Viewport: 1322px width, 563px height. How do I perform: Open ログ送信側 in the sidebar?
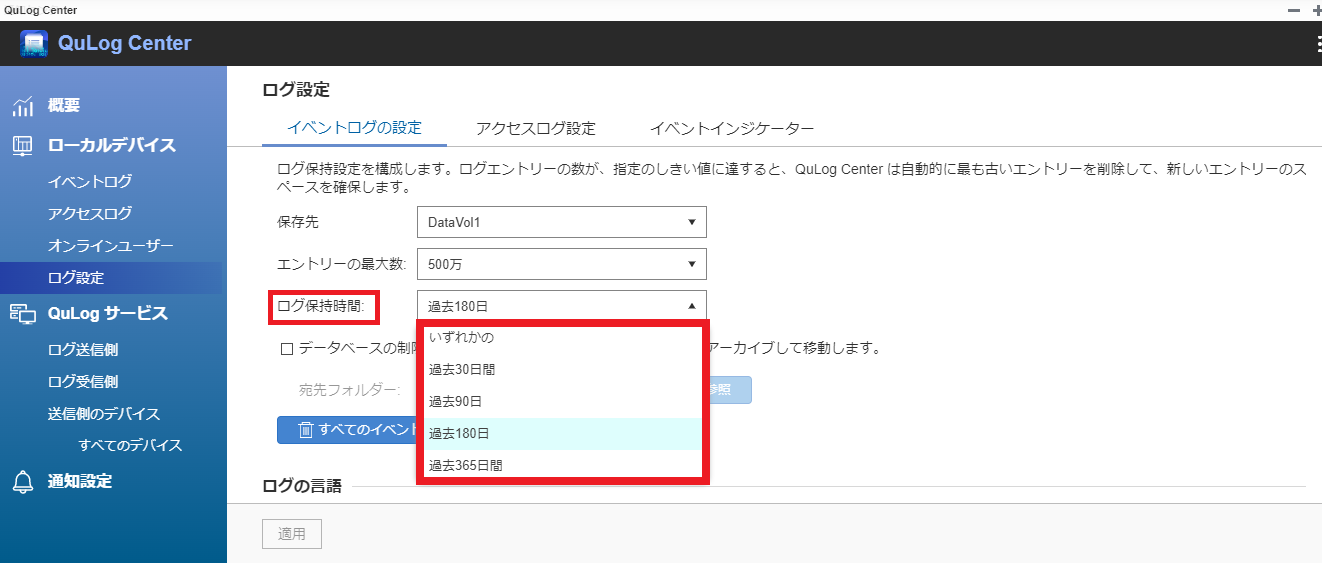[x=83, y=350]
